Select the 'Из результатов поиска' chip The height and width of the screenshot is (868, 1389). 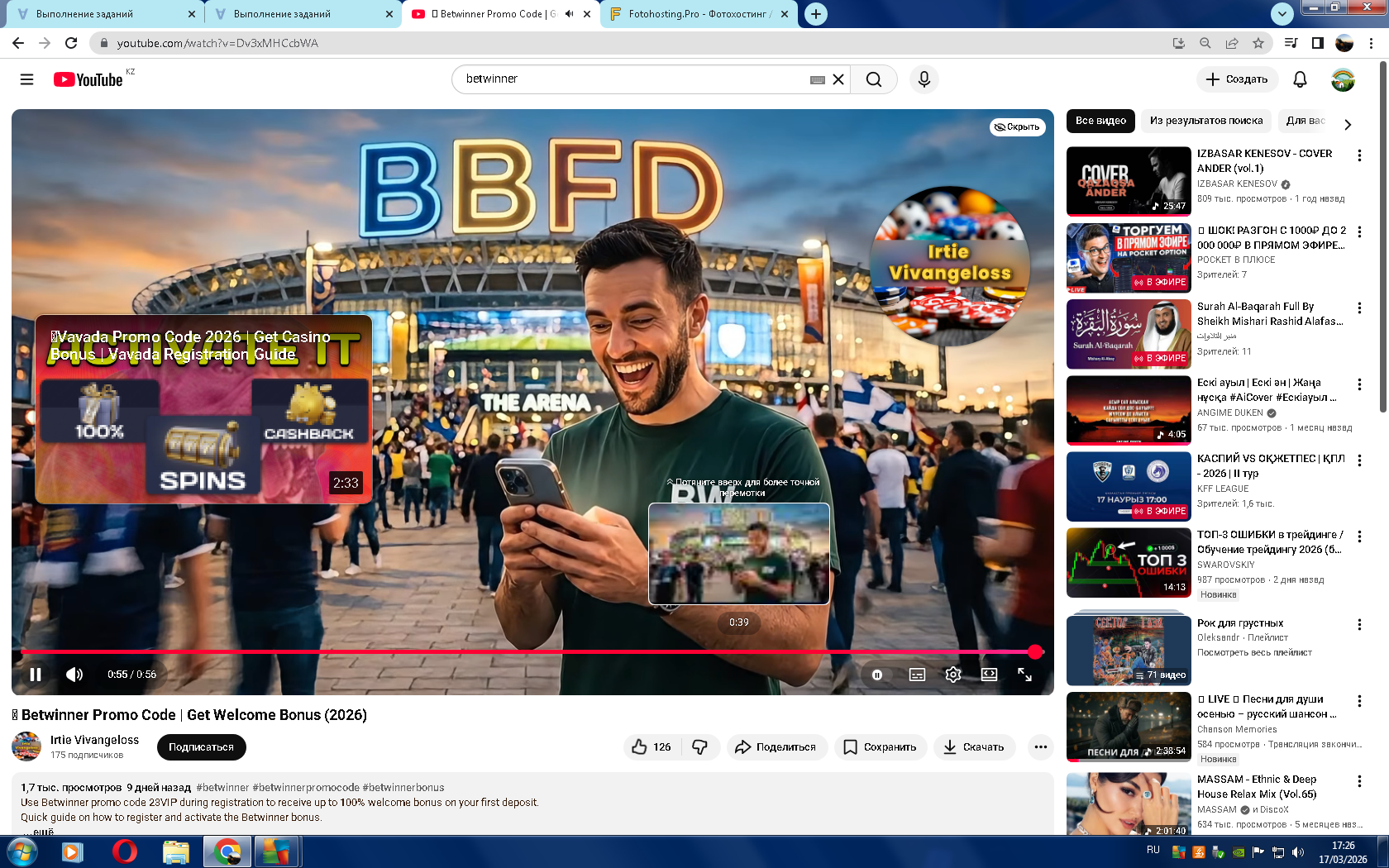coord(1206,121)
